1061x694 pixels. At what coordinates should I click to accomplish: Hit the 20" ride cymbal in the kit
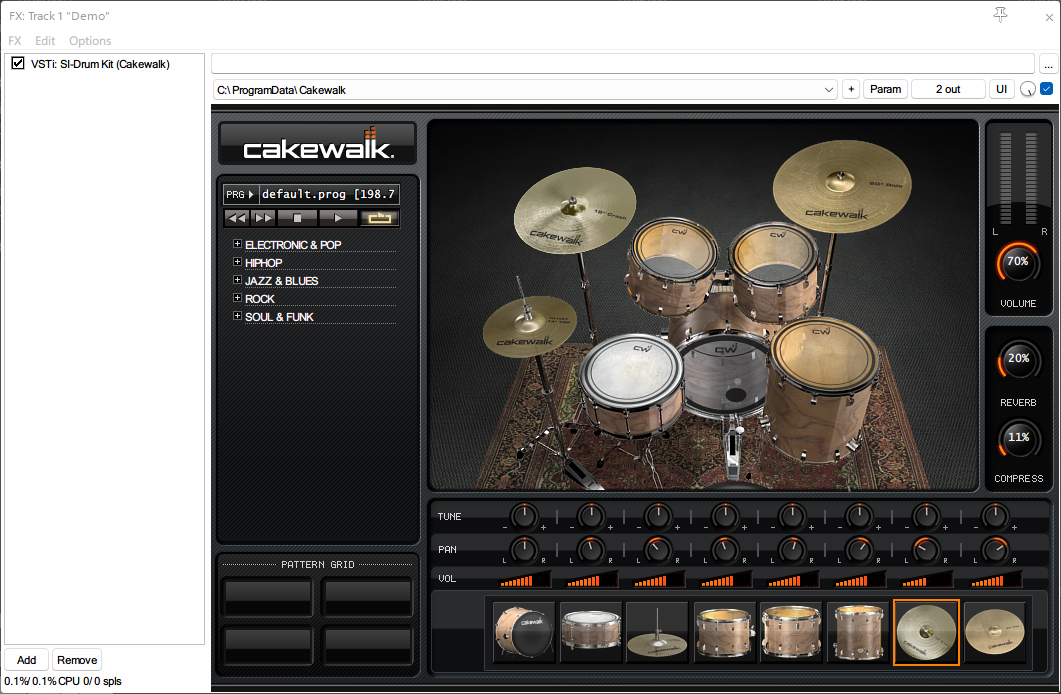[842, 185]
